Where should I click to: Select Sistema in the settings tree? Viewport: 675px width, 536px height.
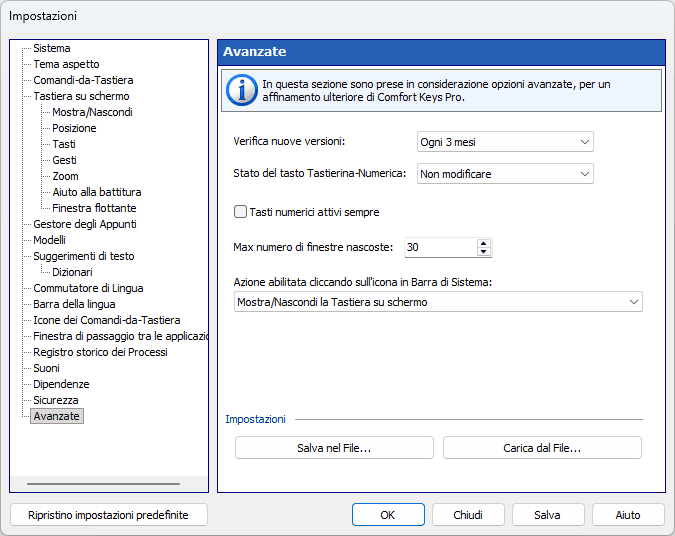click(52, 48)
